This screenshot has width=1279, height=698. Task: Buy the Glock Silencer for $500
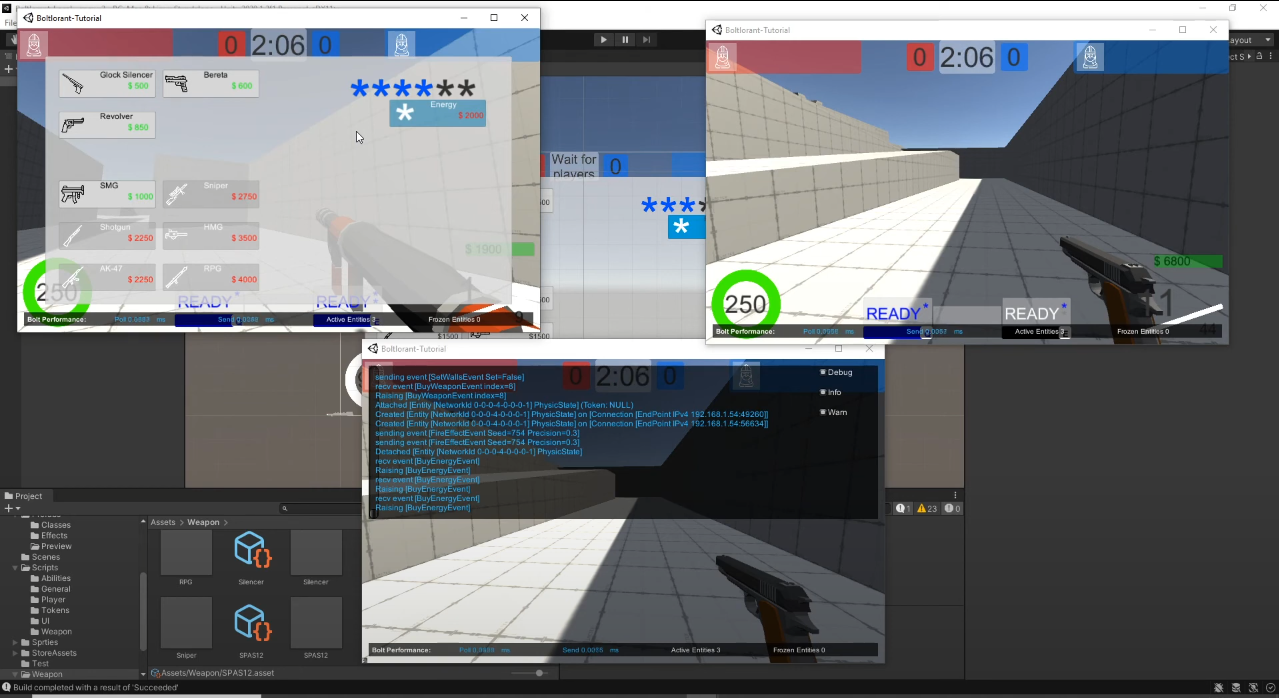106,83
